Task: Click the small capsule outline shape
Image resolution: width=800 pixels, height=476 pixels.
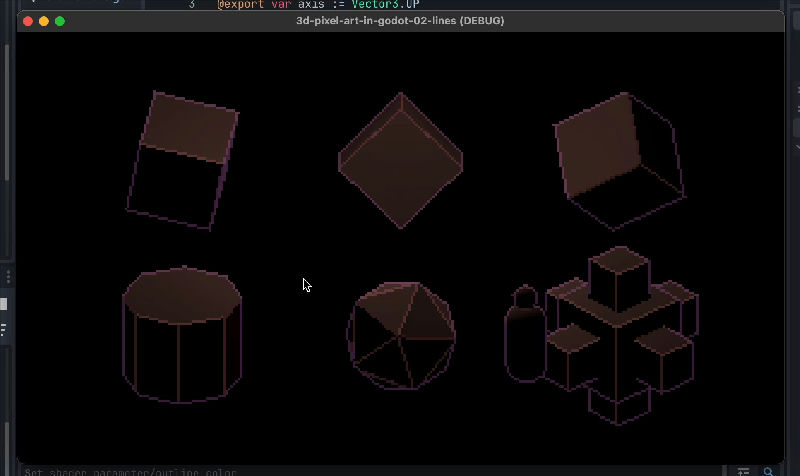Action: (524, 333)
